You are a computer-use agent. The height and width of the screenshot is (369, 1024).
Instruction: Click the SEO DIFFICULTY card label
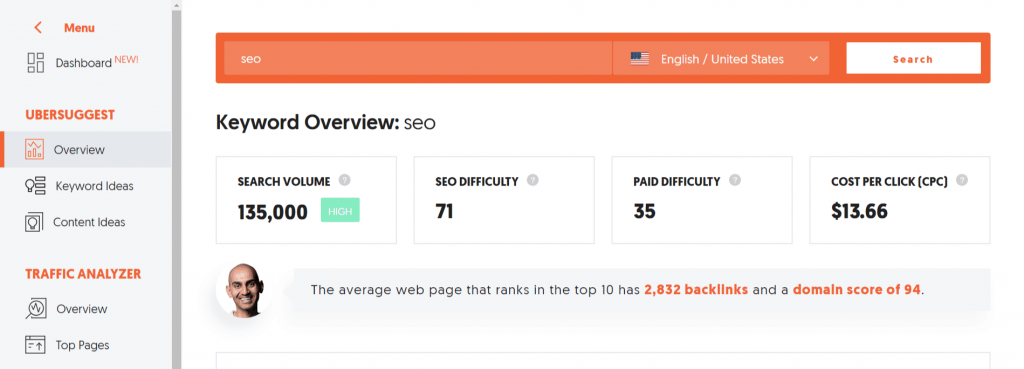click(477, 181)
